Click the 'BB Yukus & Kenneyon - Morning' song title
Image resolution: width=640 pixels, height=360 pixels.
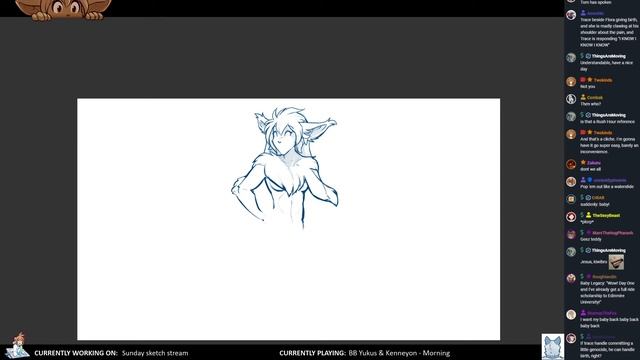[x=399, y=353]
